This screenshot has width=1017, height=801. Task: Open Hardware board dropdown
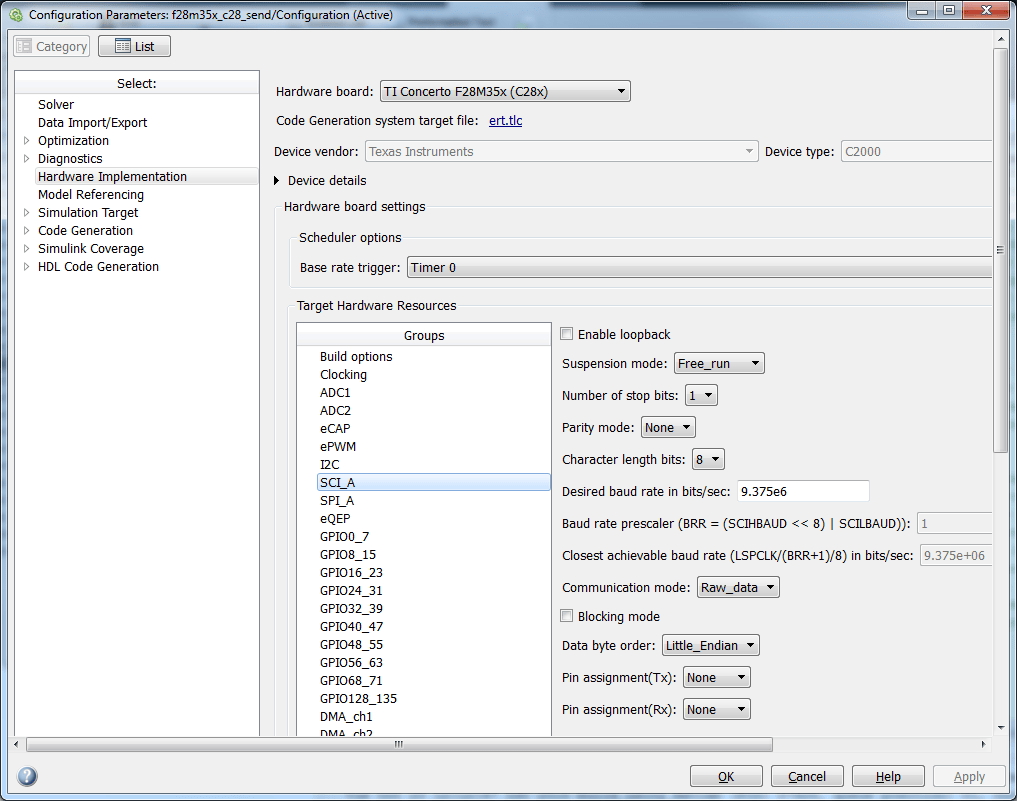(505, 91)
